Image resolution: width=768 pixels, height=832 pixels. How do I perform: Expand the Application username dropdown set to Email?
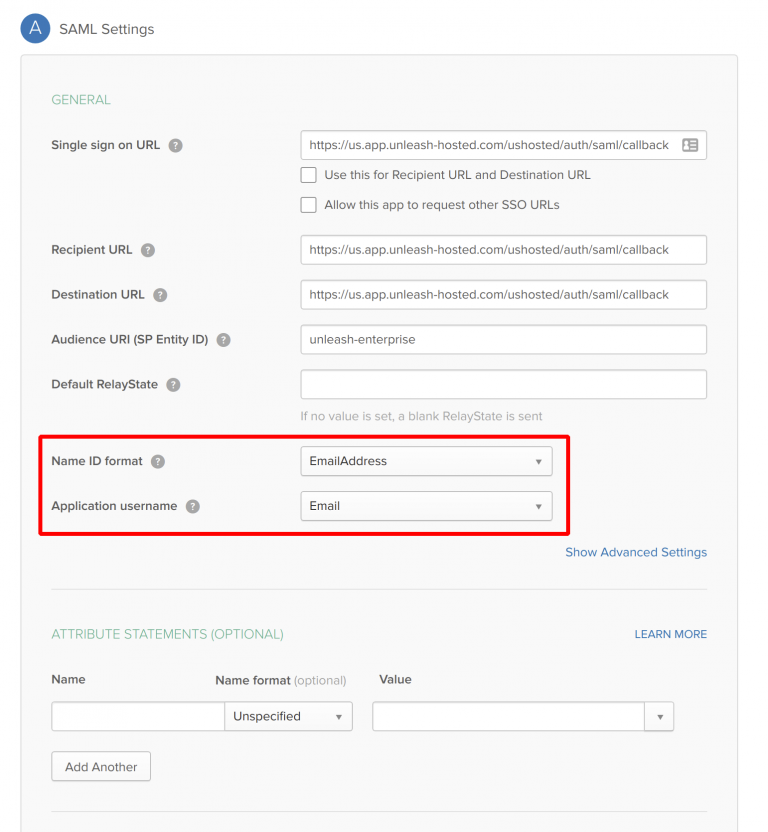[426, 506]
